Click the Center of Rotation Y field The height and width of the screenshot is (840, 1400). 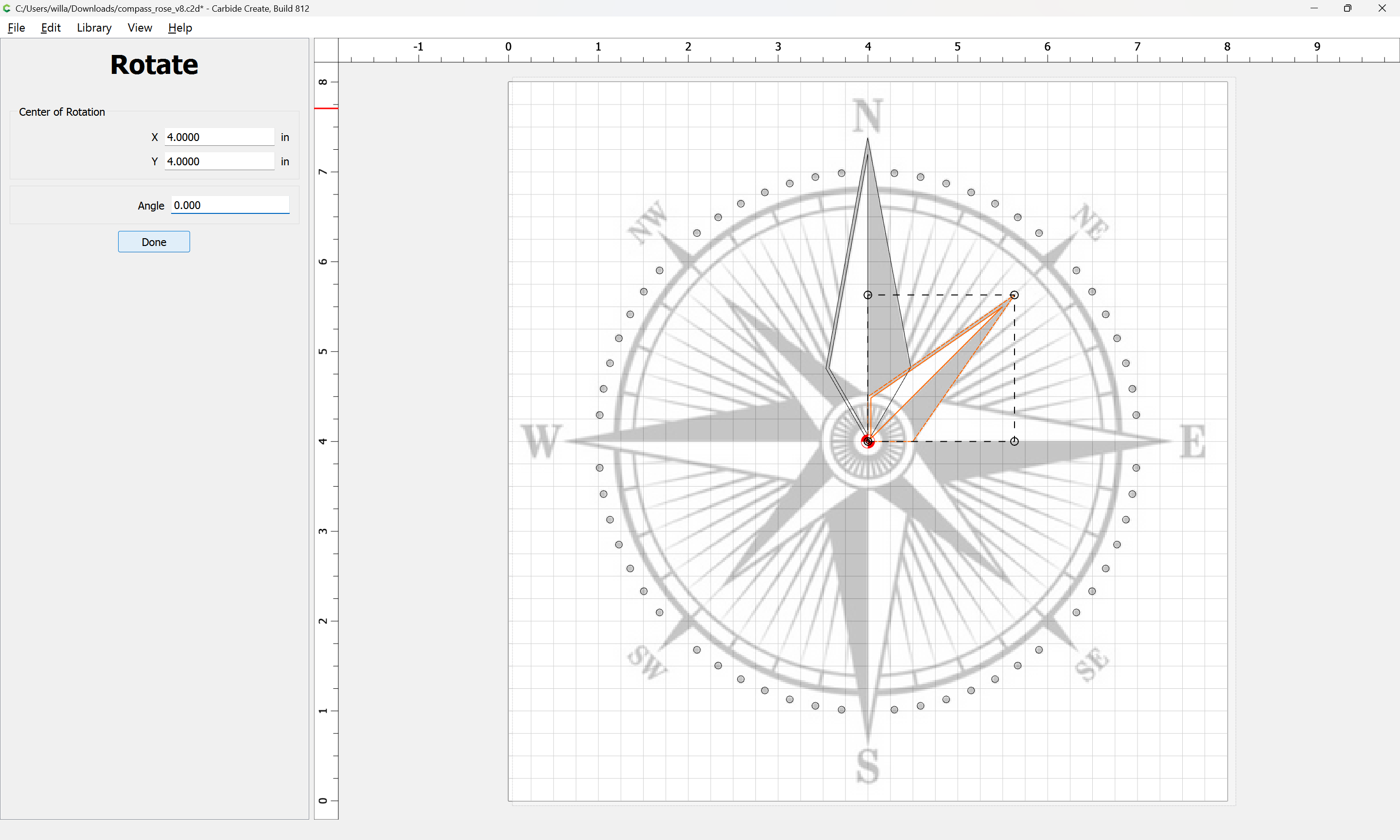pyautogui.click(x=219, y=161)
